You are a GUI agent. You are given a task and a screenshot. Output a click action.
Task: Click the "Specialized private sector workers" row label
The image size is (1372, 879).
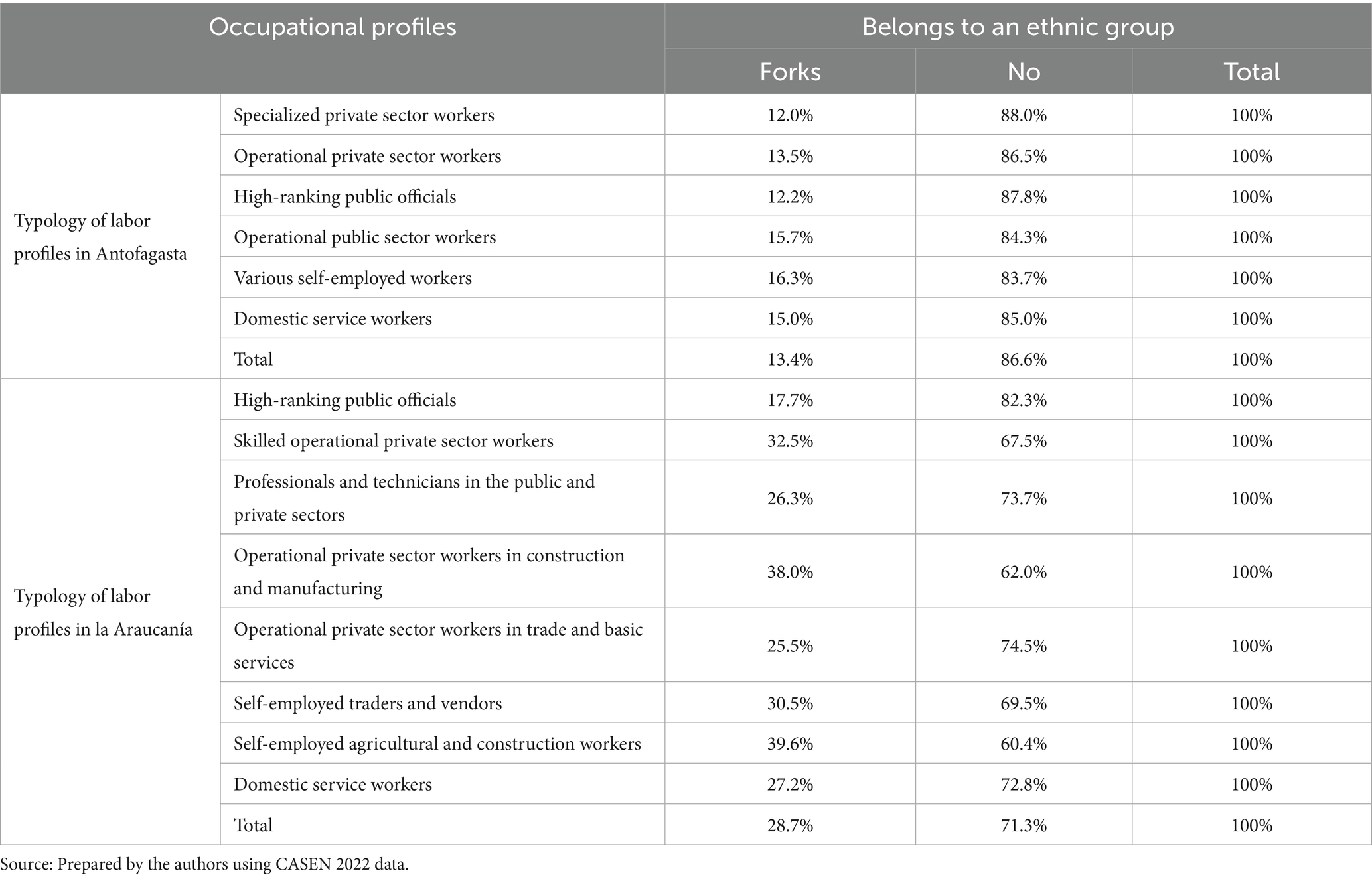click(x=364, y=115)
